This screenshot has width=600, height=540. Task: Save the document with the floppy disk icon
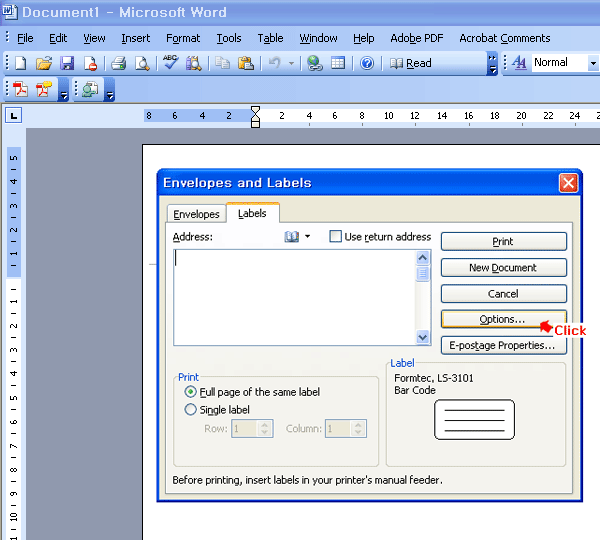tap(67, 63)
